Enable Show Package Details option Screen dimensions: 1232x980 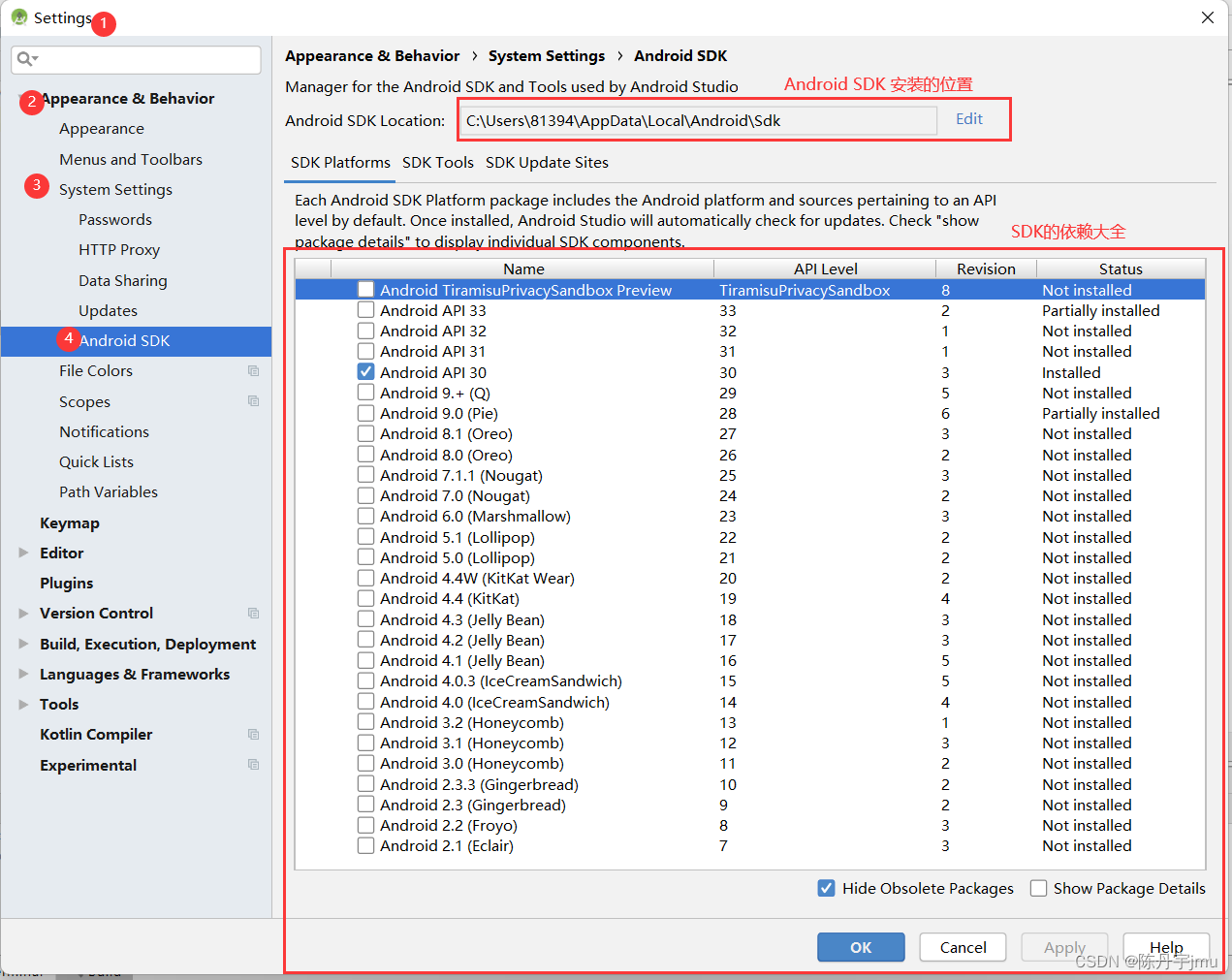coord(1038,888)
